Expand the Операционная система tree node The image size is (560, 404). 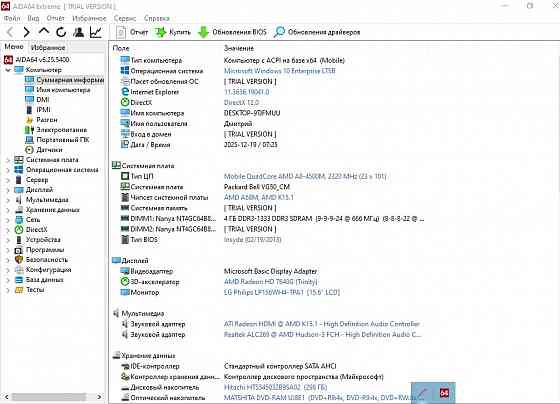click(x=8, y=170)
